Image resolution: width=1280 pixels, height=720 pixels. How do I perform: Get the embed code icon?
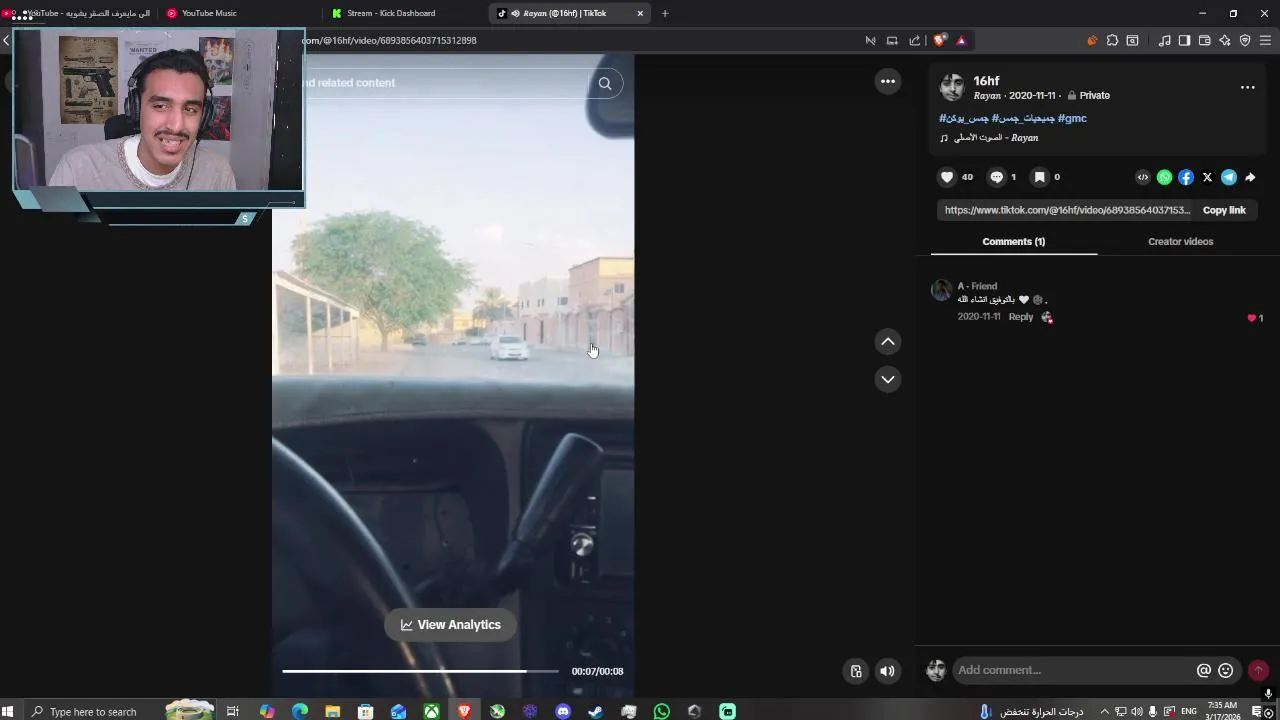point(1143,177)
